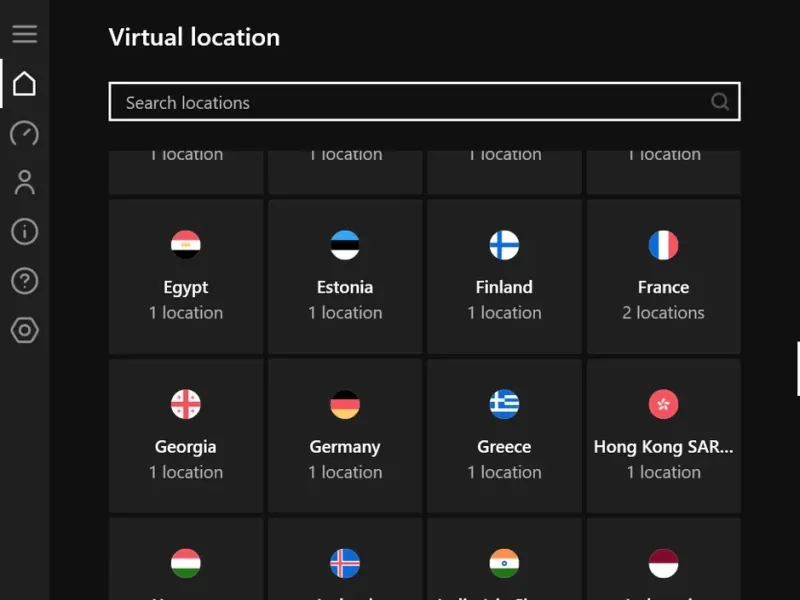Click the magnifier icon in the search box

(x=720, y=102)
